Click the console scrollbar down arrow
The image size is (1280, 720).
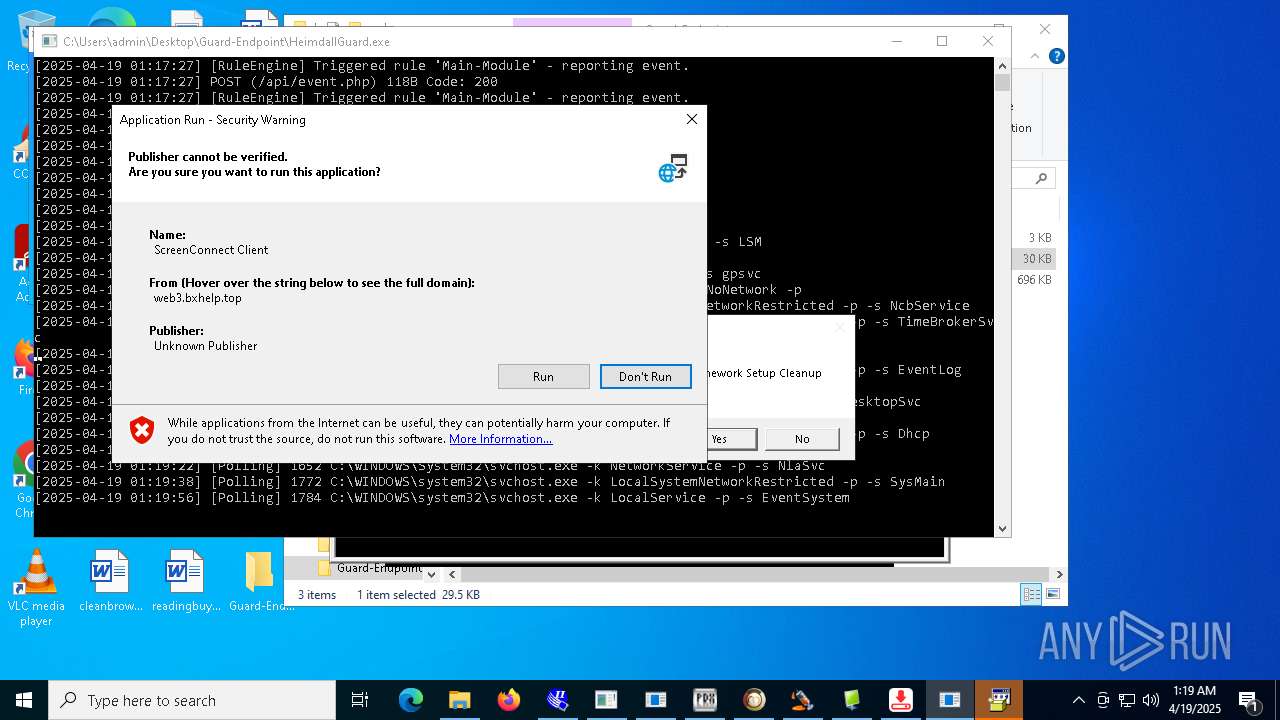(x=1002, y=529)
